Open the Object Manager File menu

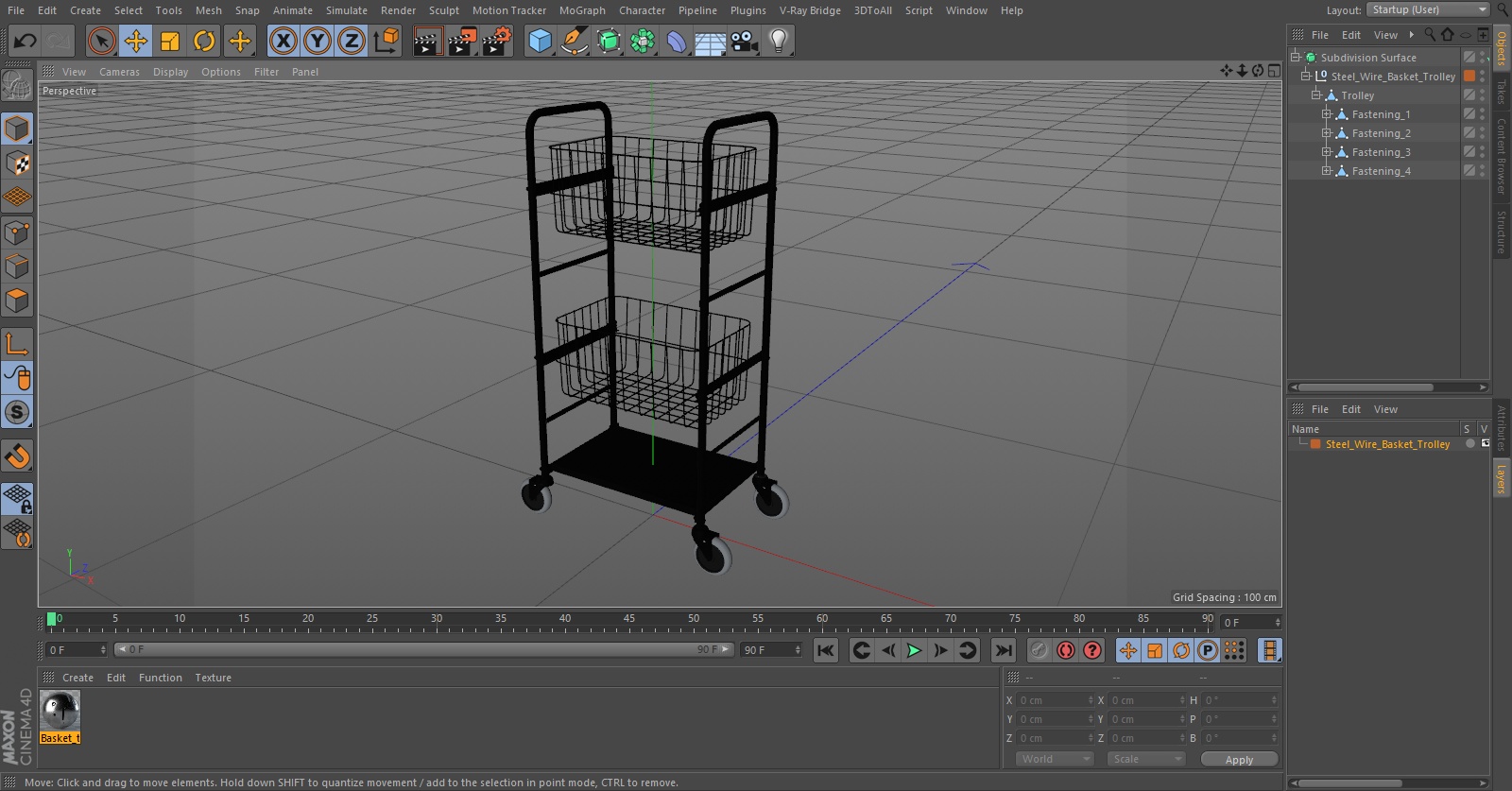pos(1320,35)
